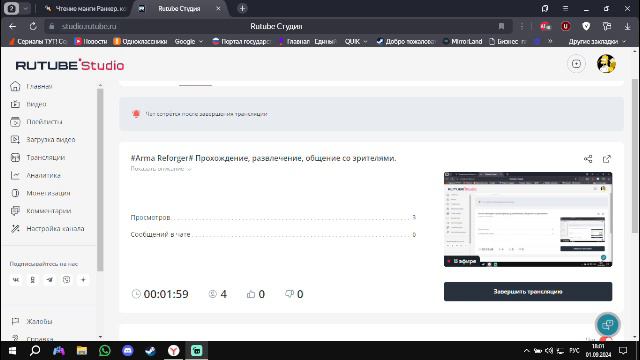Open the MirrorLand bookmark
640x360 pixels.
[x=462, y=41]
